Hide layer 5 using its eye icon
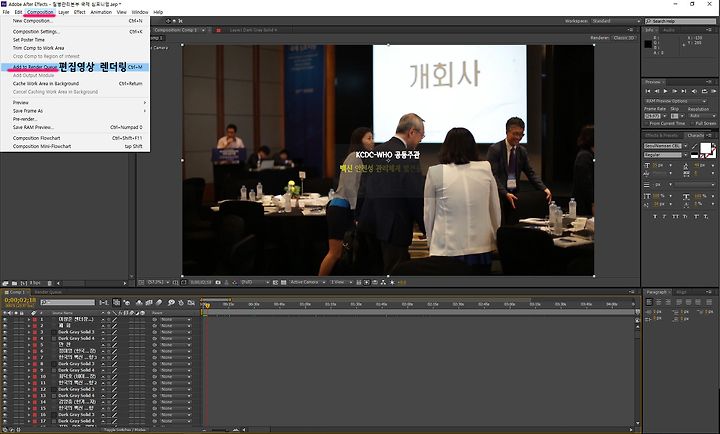Viewport: 720px width, 434px height. 5,344
